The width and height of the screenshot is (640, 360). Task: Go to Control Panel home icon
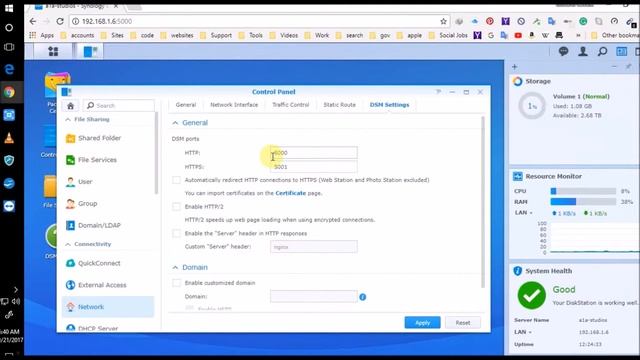(x=70, y=106)
